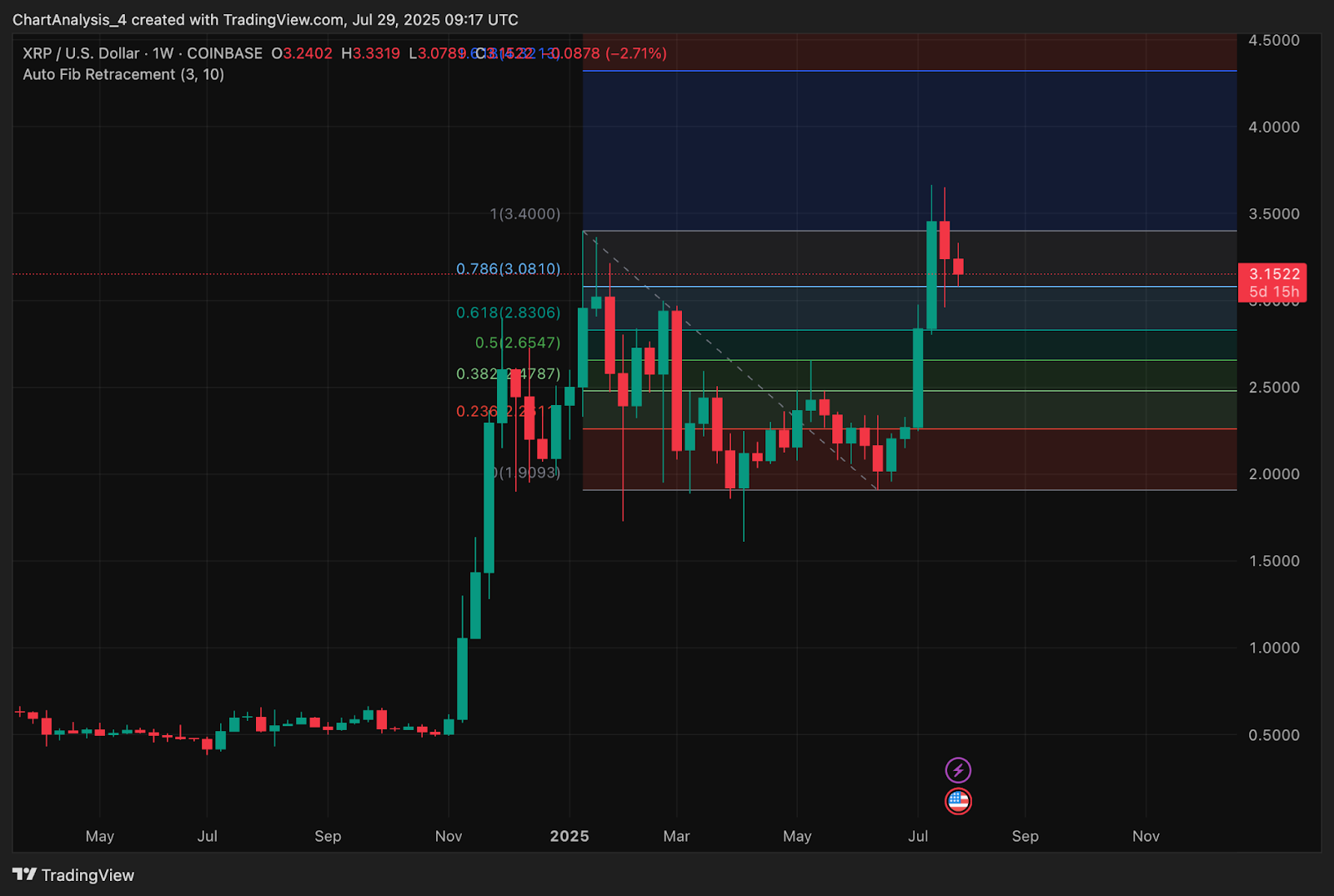Select the 0.5(2.6547) Fib level label
The height and width of the screenshot is (896, 1334).
517,343
